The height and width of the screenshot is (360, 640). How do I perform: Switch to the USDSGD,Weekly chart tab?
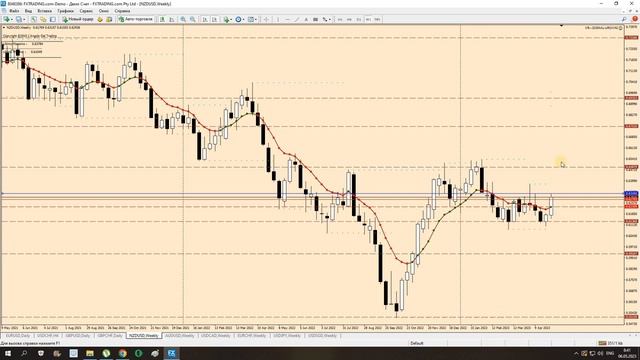coord(322,336)
